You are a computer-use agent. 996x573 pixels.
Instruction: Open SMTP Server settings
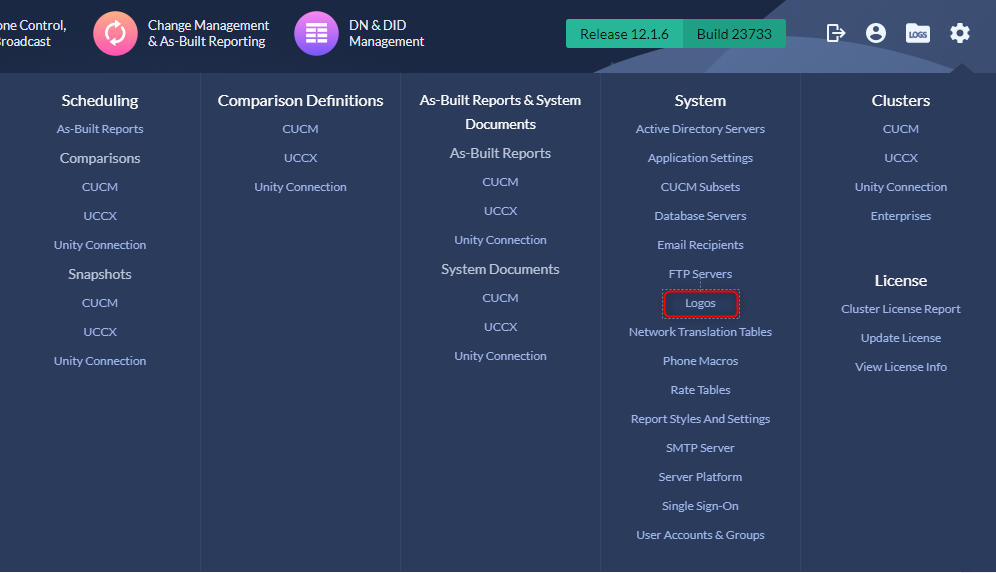pyautogui.click(x=700, y=448)
